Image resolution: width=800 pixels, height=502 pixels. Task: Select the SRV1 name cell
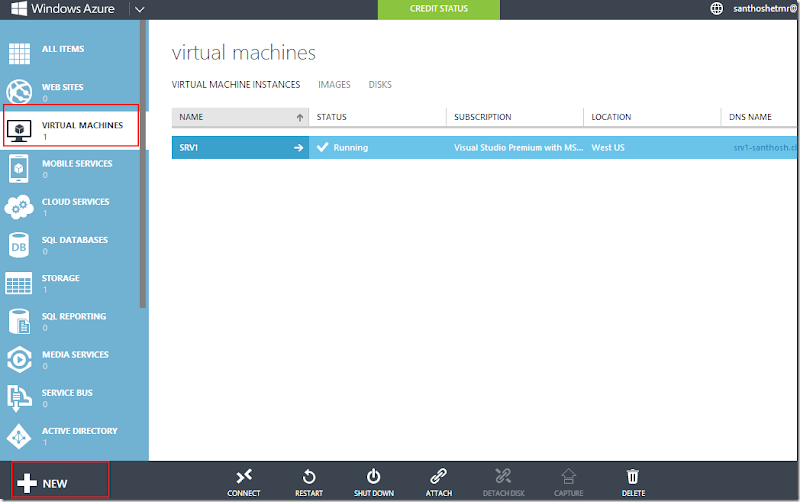[240, 147]
